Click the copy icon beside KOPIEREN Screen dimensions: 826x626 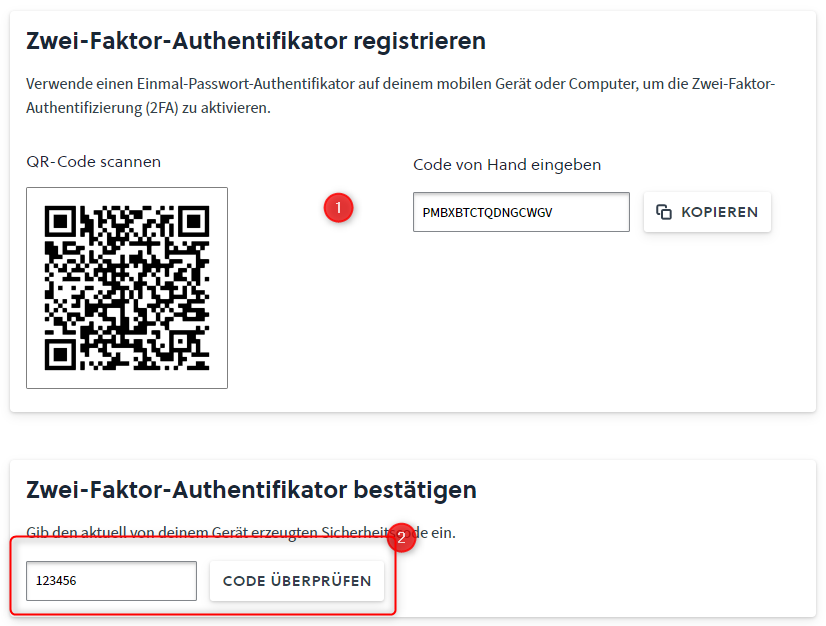click(x=664, y=212)
